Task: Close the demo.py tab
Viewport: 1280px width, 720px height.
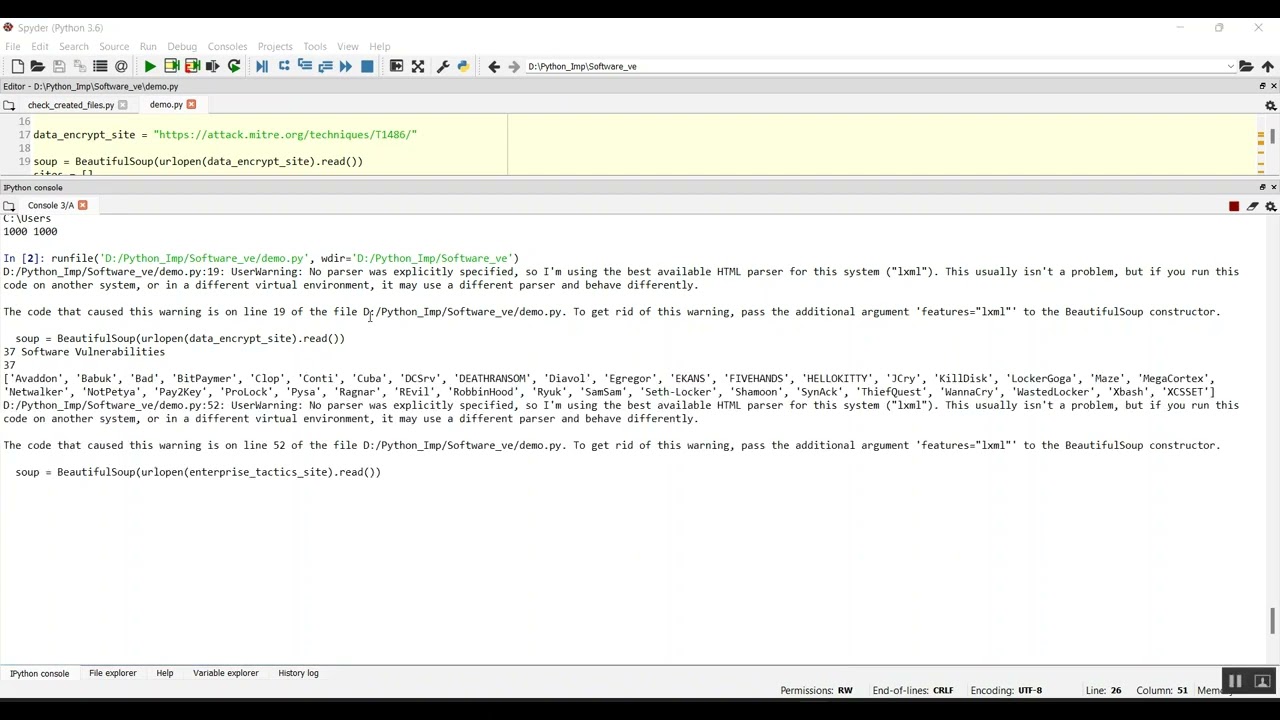Action: point(191,105)
